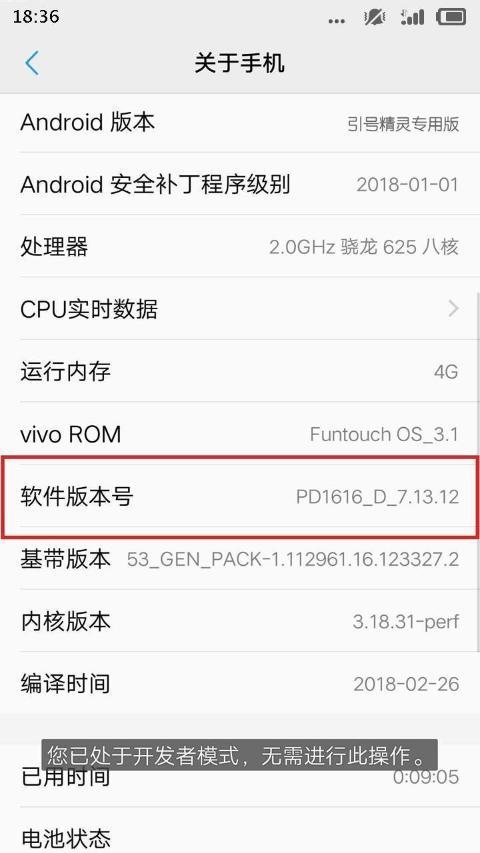Open the CPU实时数据 row
Image resolution: width=480 pixels, height=853 pixels.
[x=240, y=309]
